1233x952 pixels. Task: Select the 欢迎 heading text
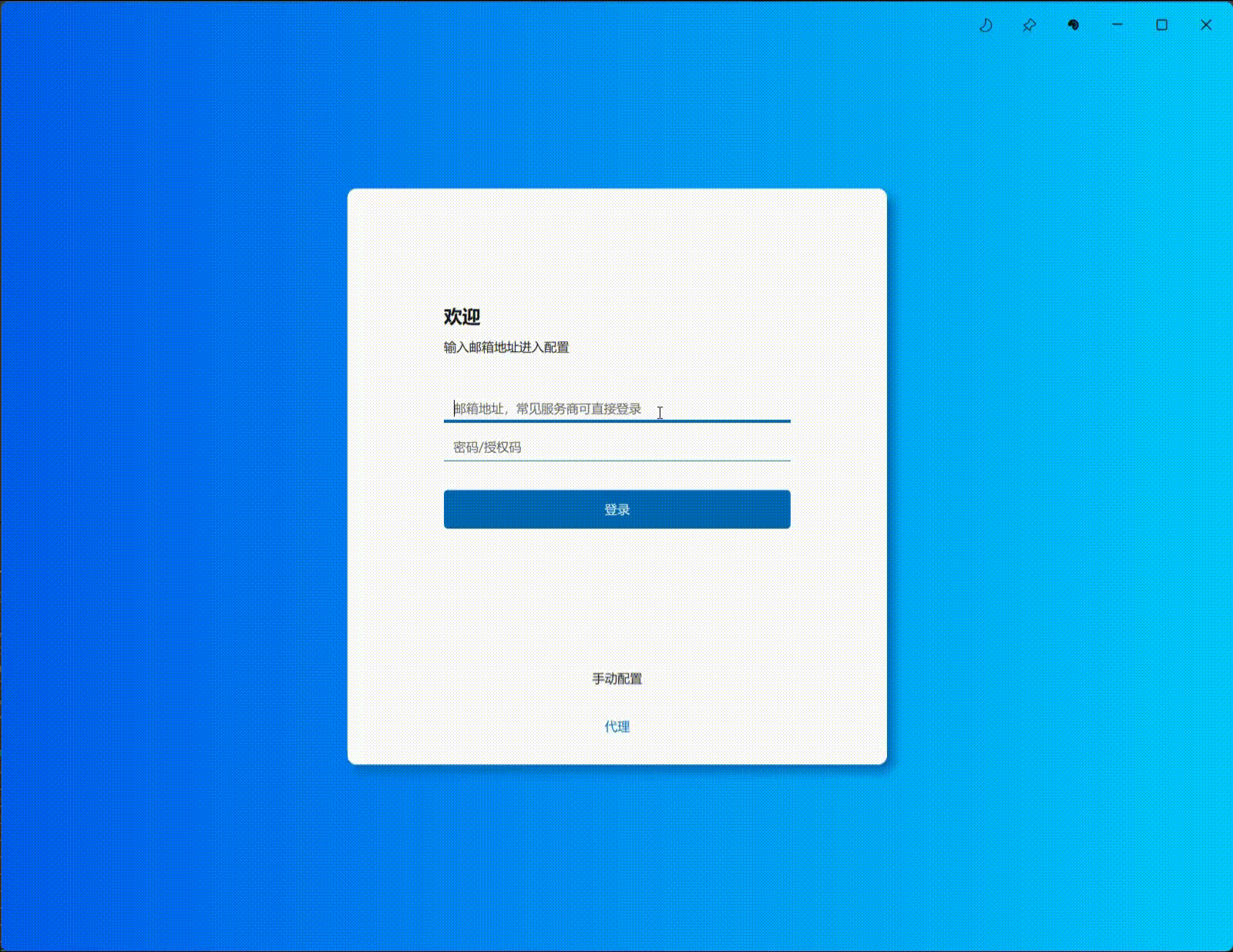click(x=462, y=317)
